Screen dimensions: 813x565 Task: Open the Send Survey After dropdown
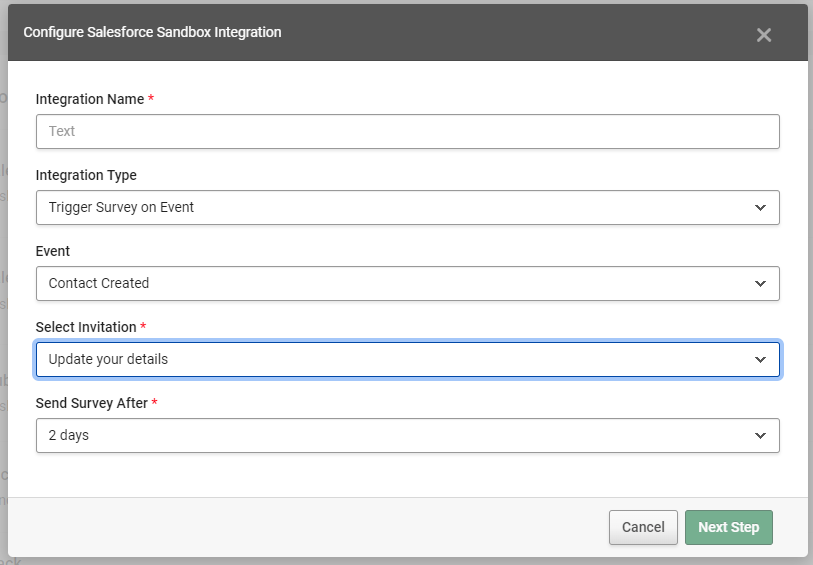(408, 435)
